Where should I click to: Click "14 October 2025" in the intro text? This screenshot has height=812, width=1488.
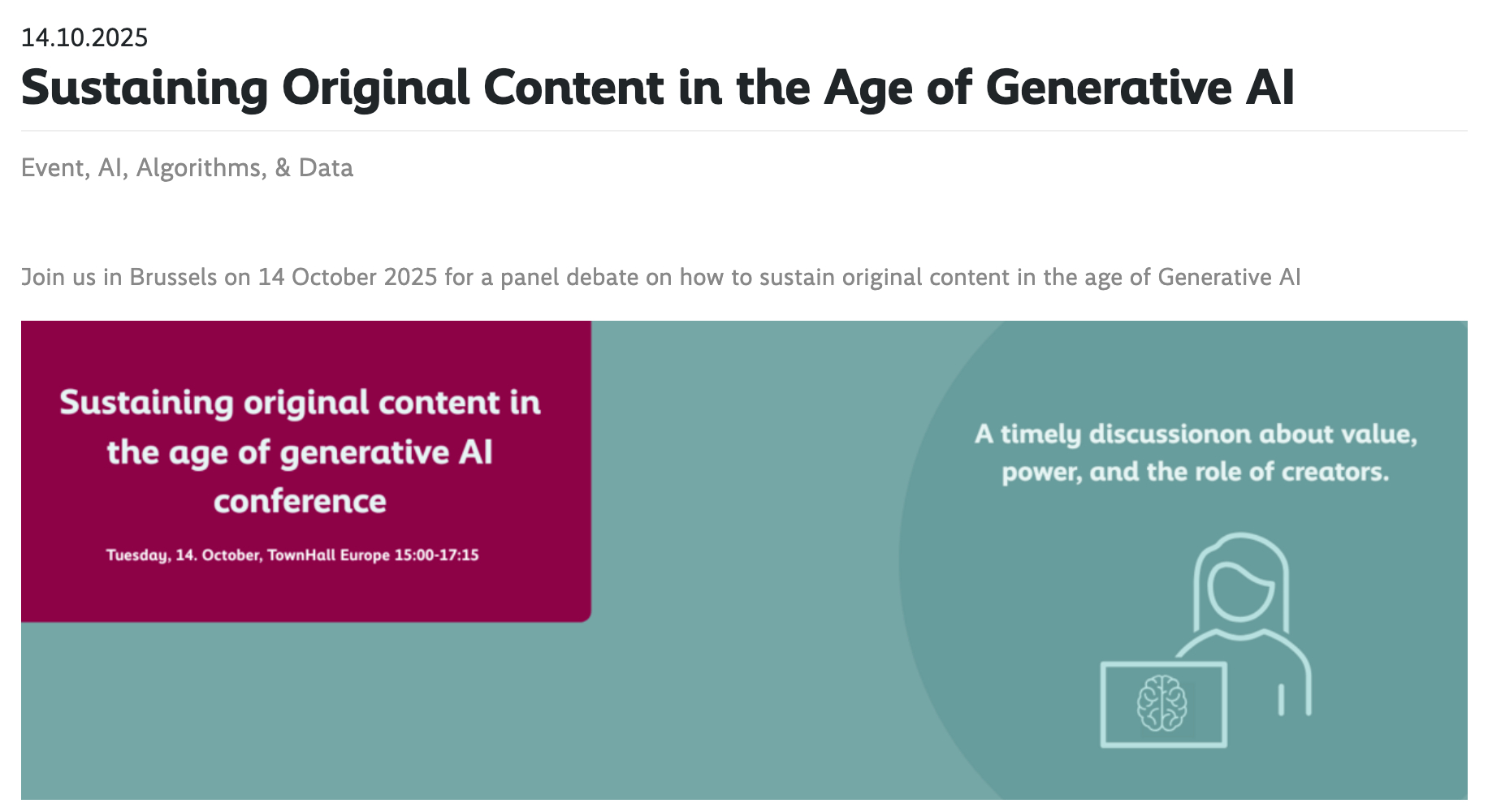348,278
